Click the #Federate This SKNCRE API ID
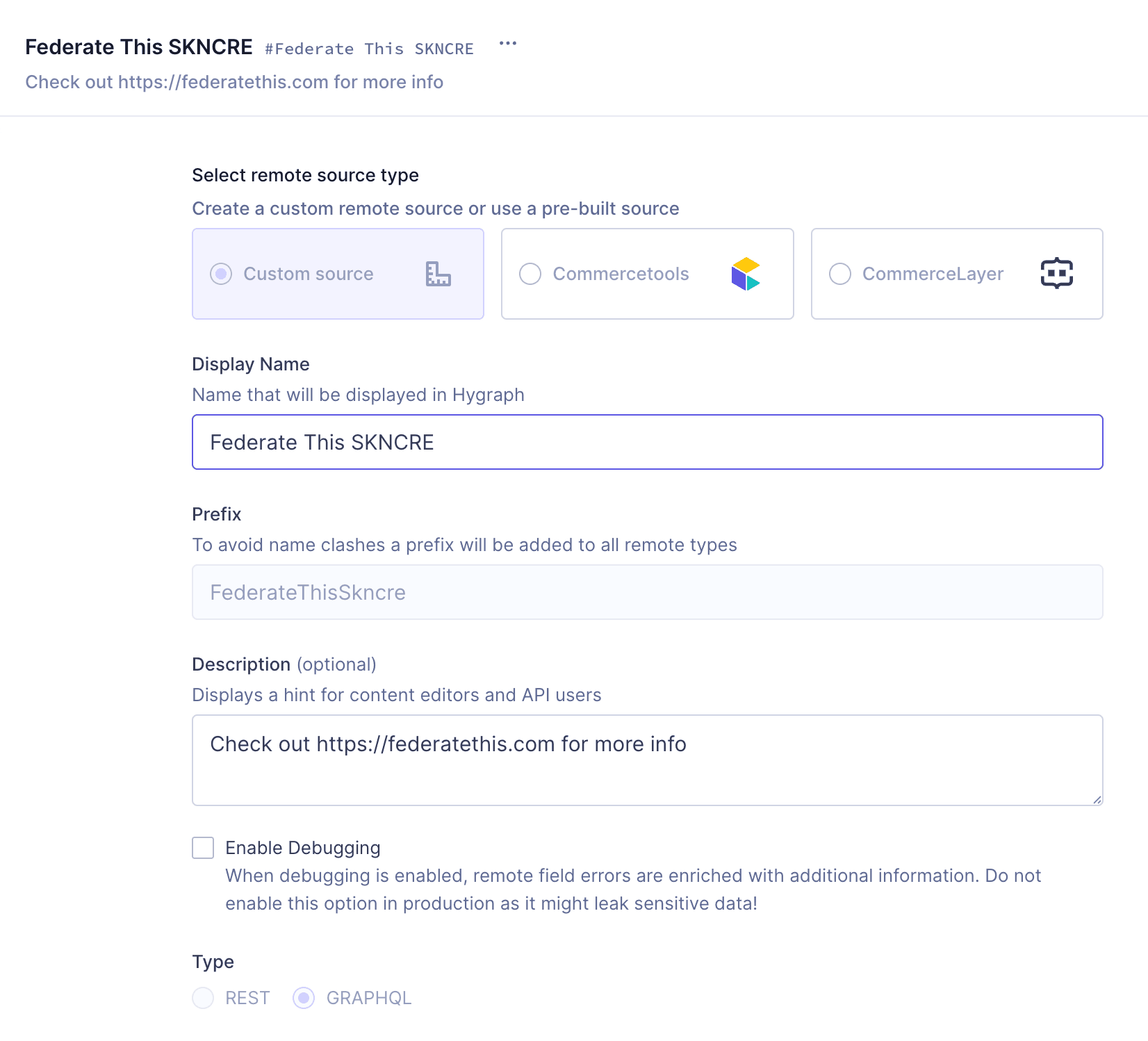This screenshot has height=1041, width=1148. pyautogui.click(x=369, y=49)
